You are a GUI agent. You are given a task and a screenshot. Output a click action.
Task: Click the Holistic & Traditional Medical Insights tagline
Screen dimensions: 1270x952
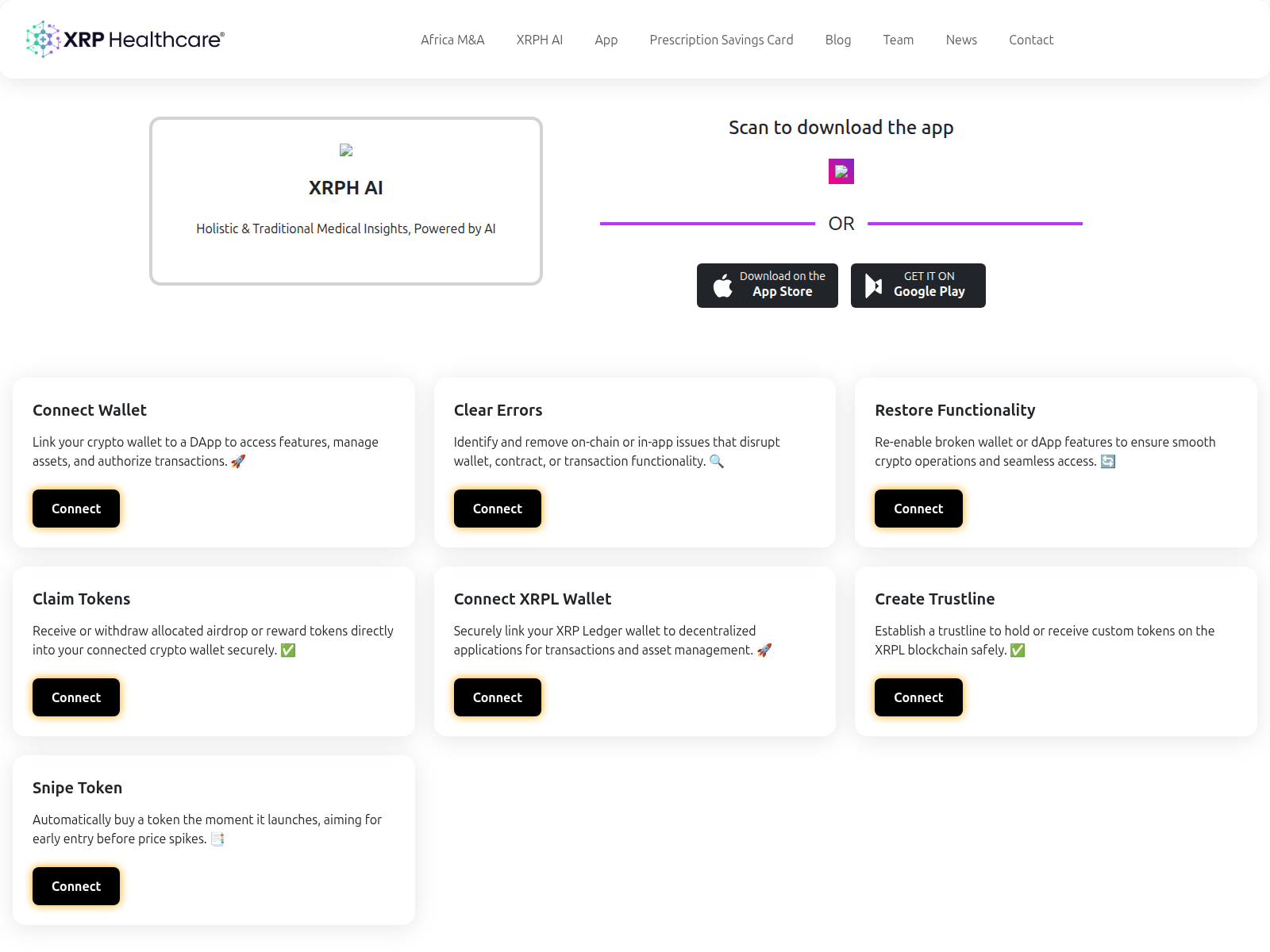[x=346, y=228]
